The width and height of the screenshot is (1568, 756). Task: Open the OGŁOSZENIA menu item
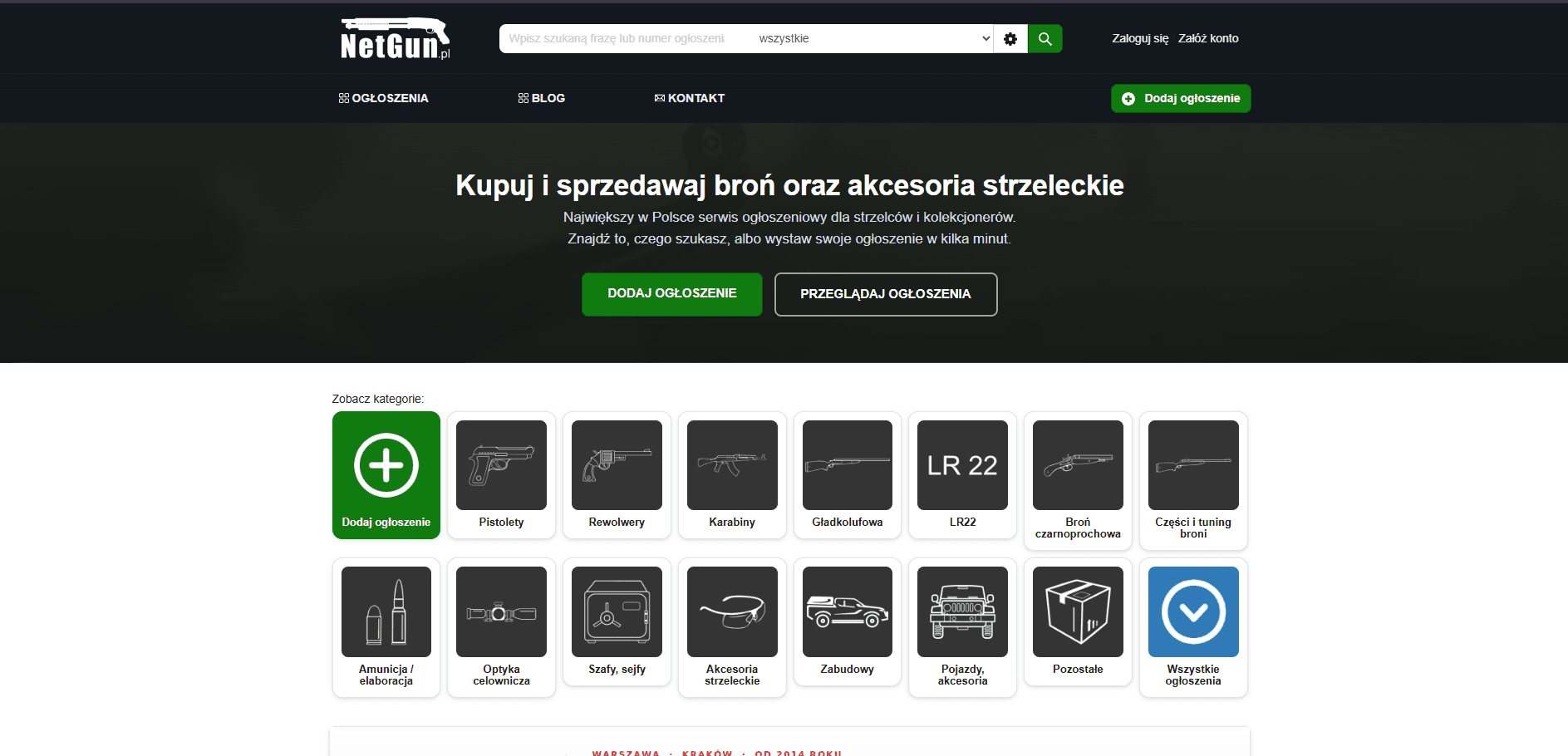383,98
